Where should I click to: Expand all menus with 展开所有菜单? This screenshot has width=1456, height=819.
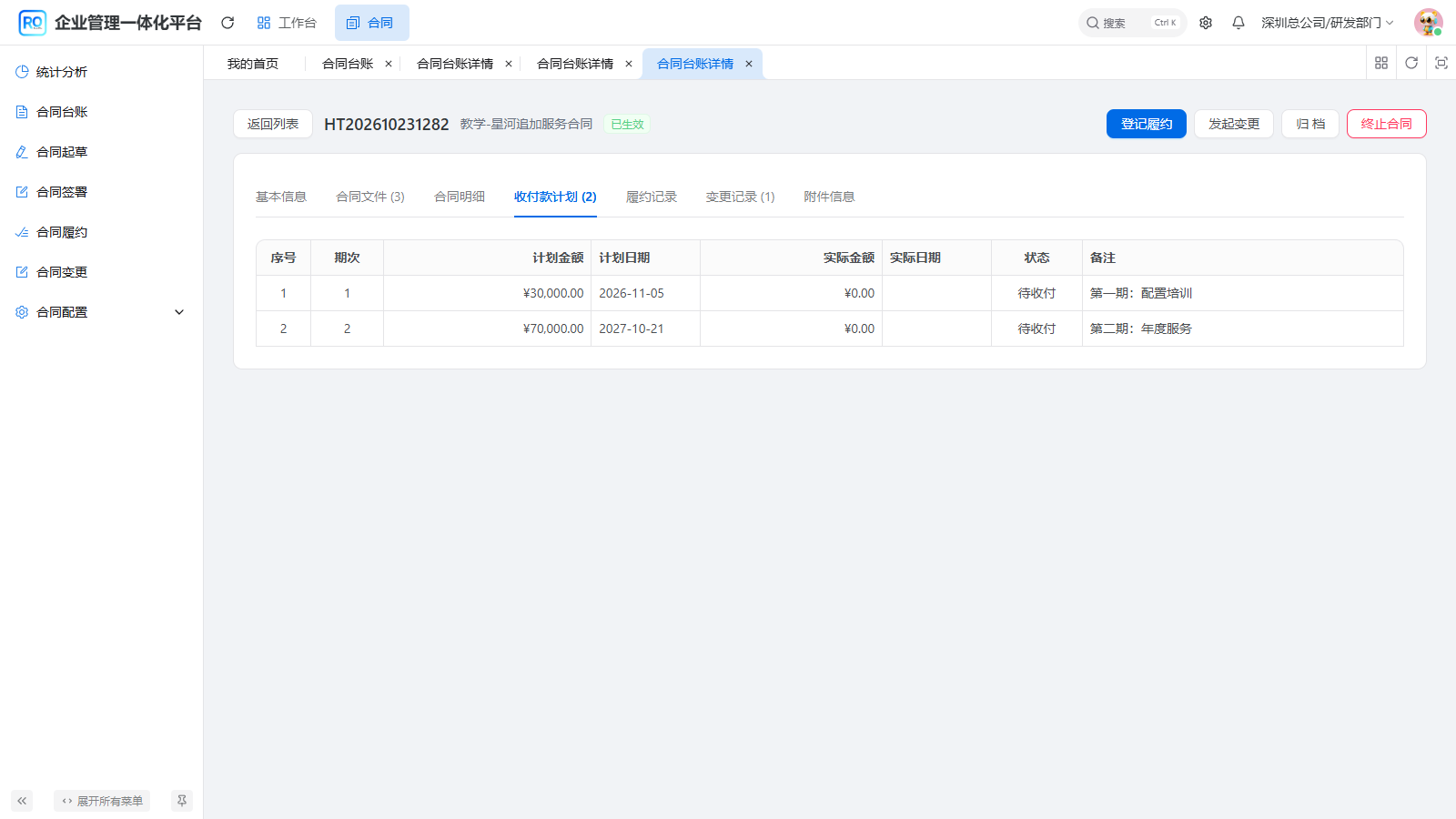click(x=102, y=801)
